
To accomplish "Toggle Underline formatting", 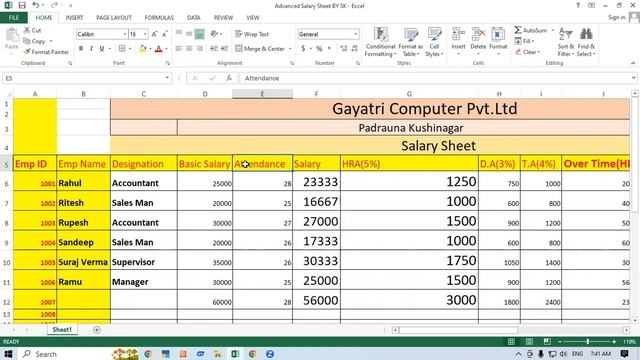I will 102,49.
